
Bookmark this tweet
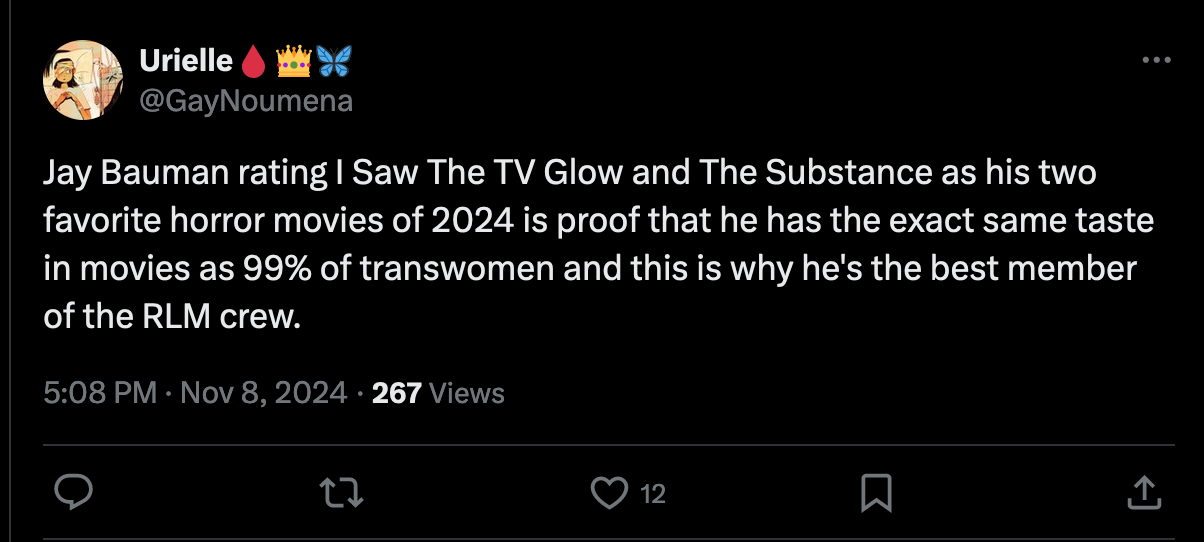click(x=876, y=492)
